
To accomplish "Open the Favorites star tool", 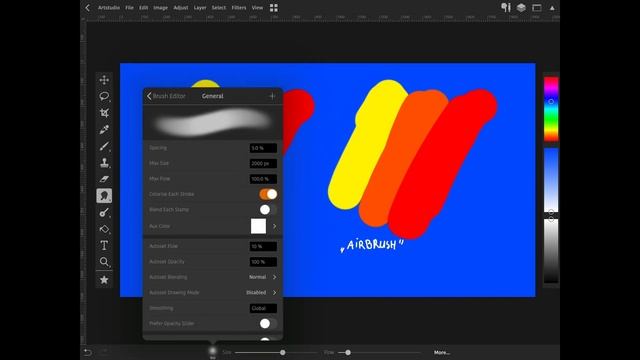I will [104, 280].
